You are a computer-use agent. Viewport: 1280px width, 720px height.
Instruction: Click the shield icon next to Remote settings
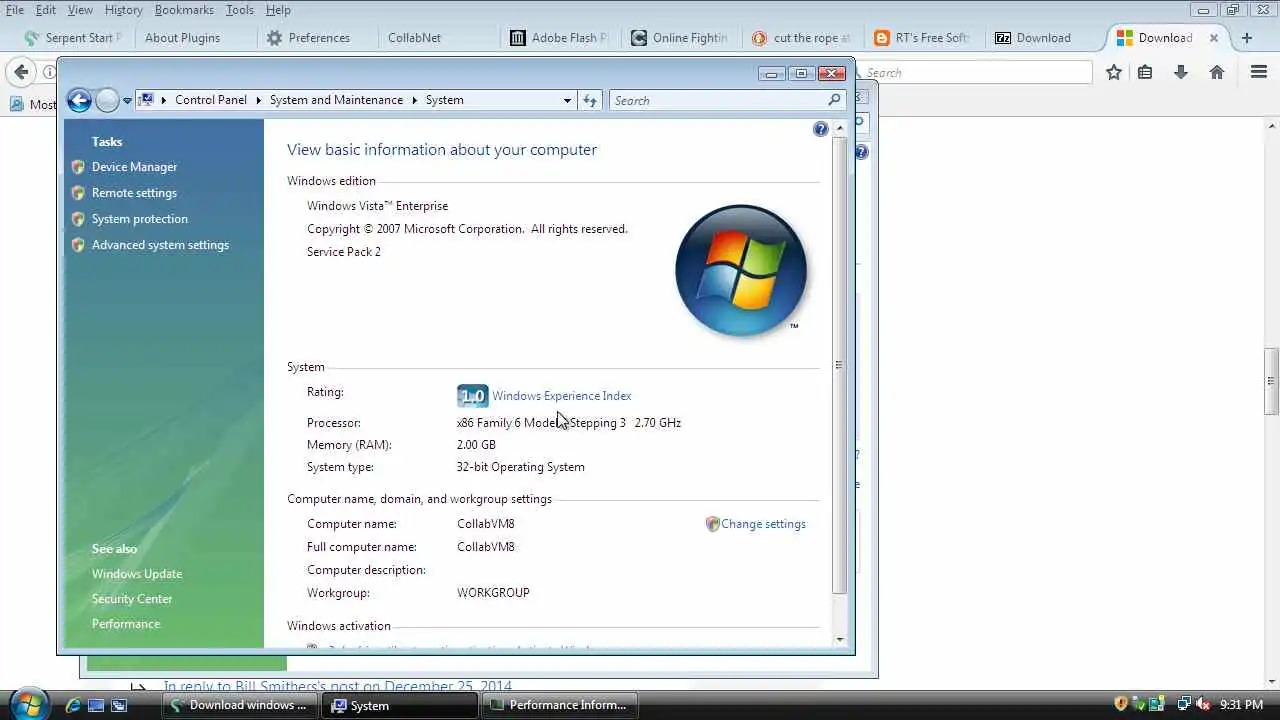point(78,193)
